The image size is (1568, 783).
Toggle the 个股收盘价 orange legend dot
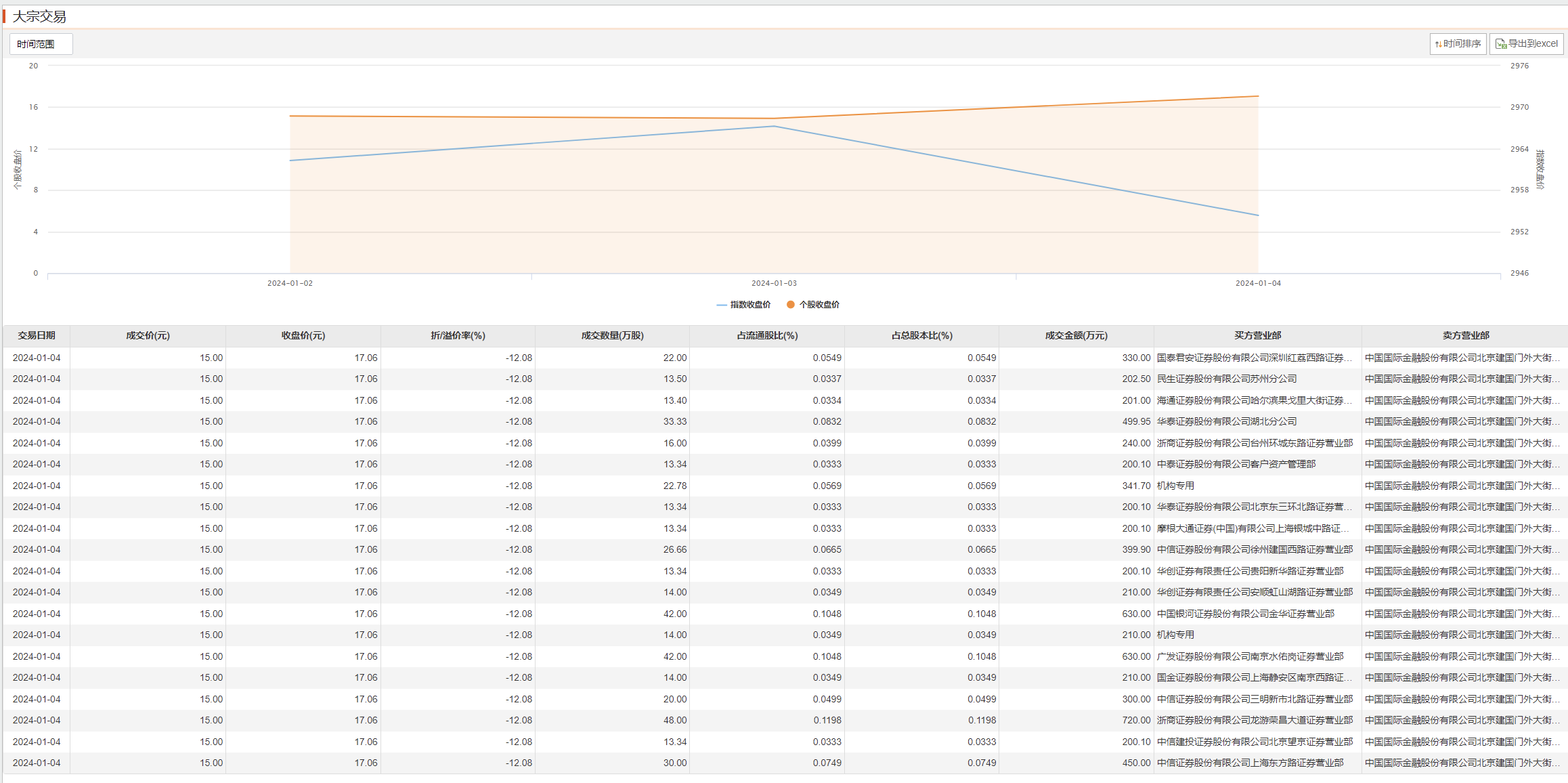[x=790, y=305]
